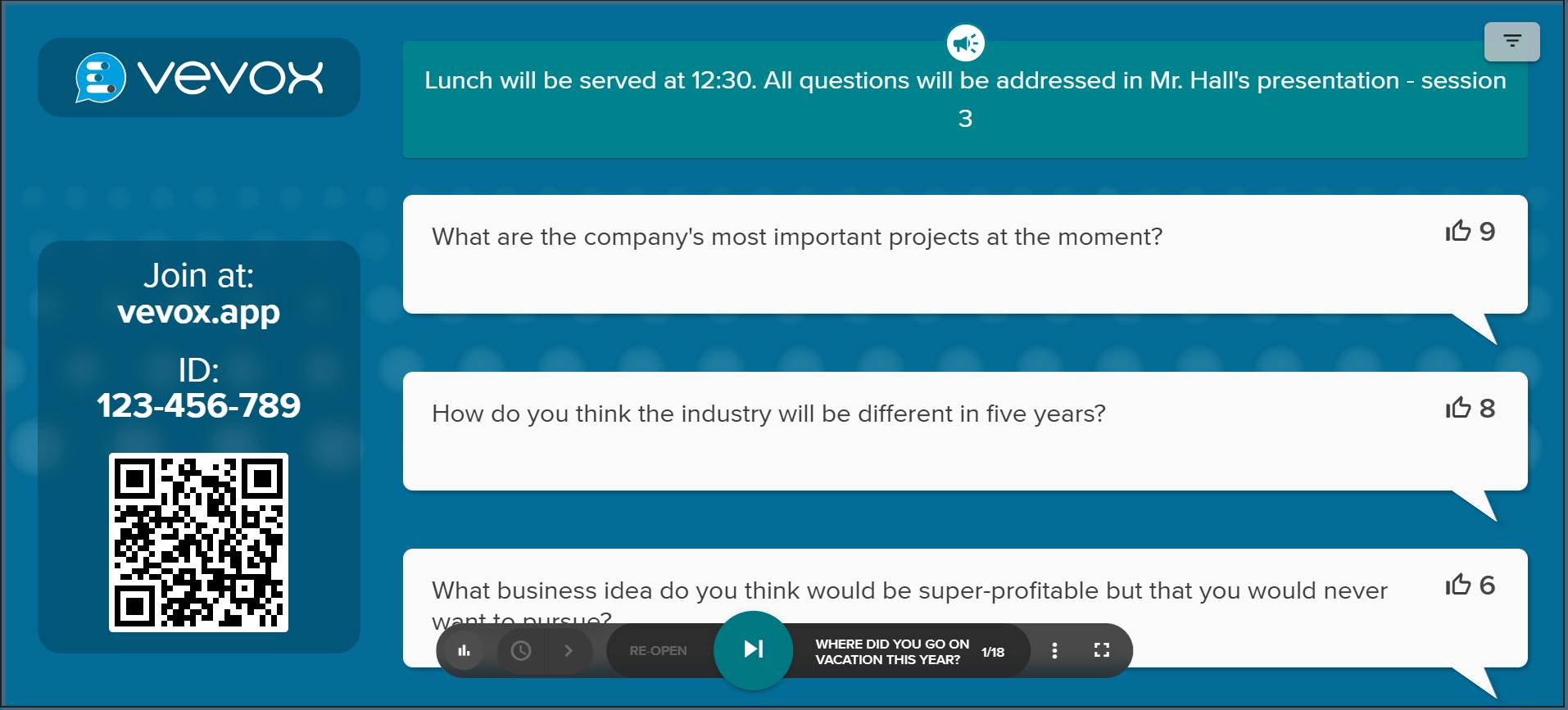Image resolution: width=1568 pixels, height=710 pixels.
Task: Click the session ID 123-456-789
Action: coord(199,406)
